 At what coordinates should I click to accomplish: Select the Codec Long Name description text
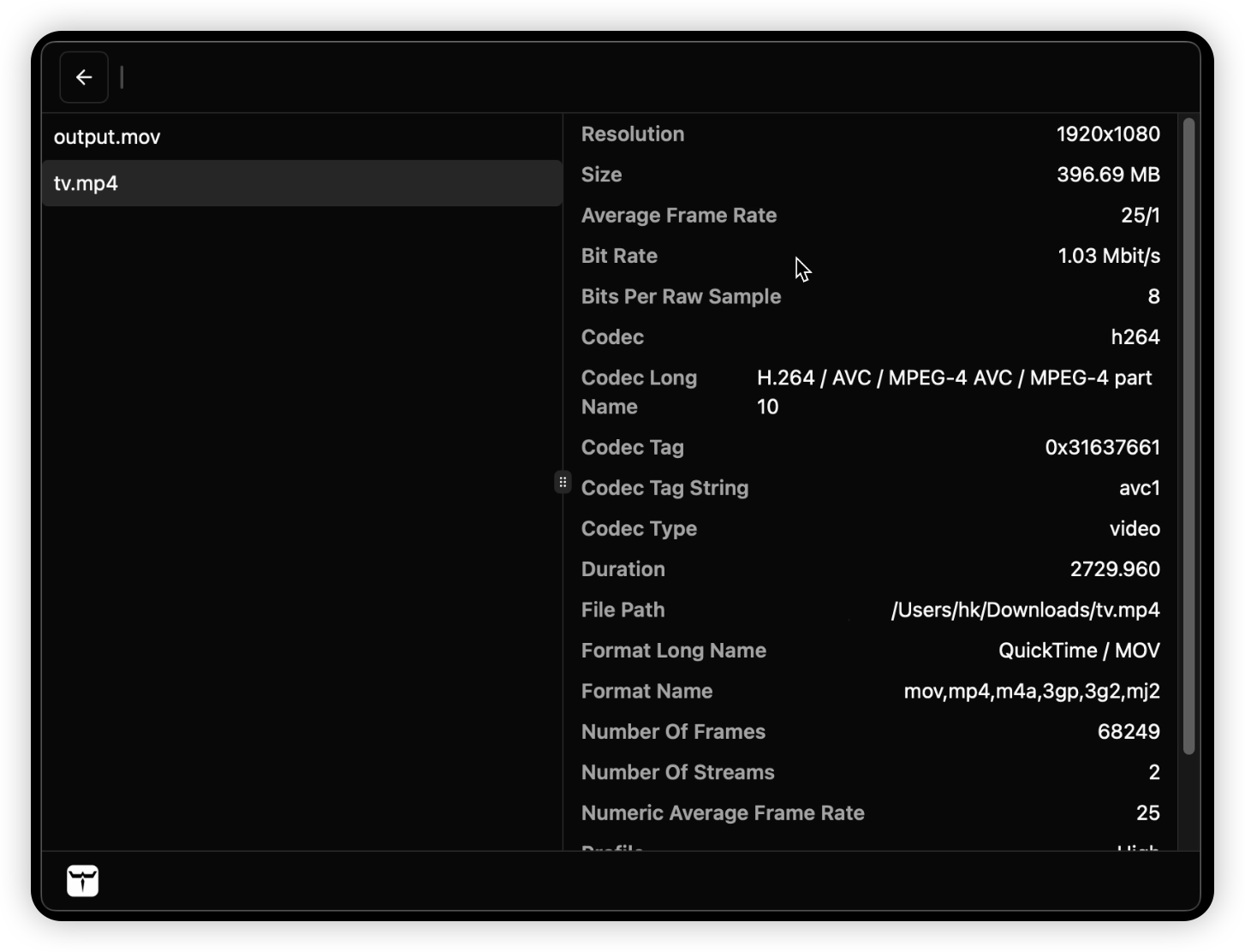(954, 392)
